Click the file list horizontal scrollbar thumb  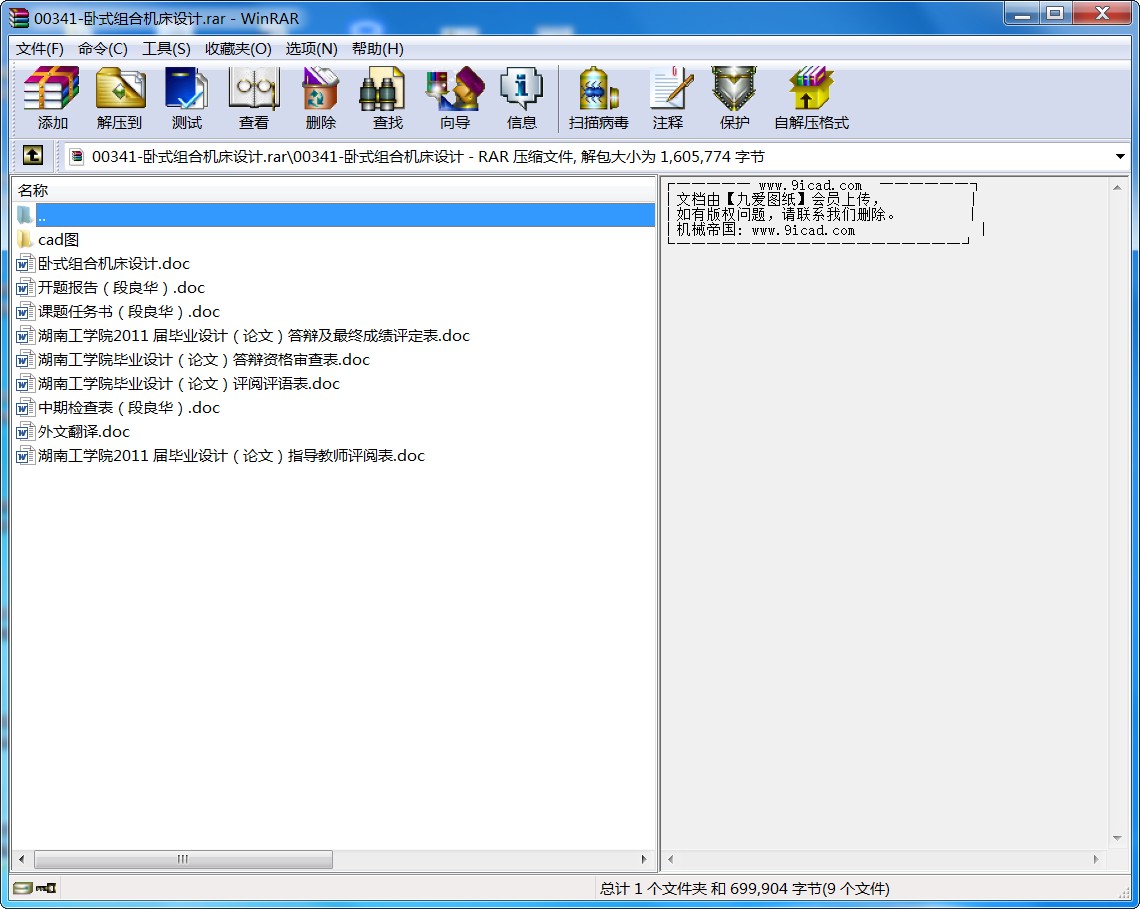coord(183,859)
